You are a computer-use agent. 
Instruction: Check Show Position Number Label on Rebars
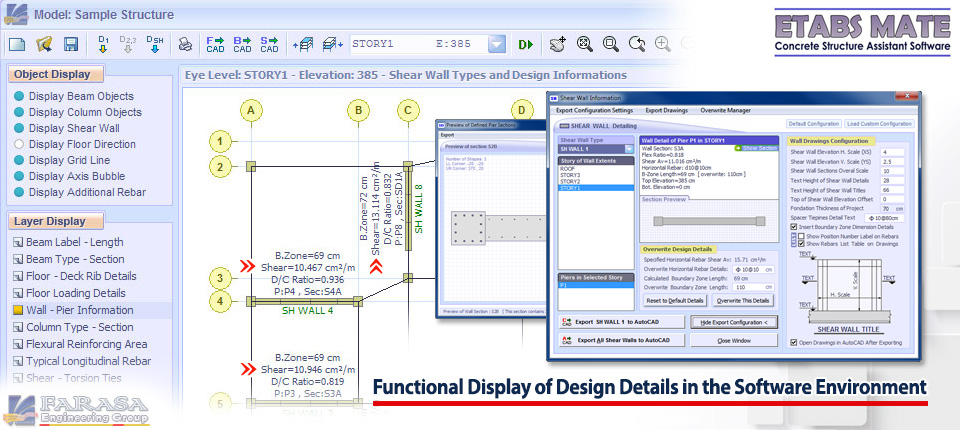coord(801,235)
